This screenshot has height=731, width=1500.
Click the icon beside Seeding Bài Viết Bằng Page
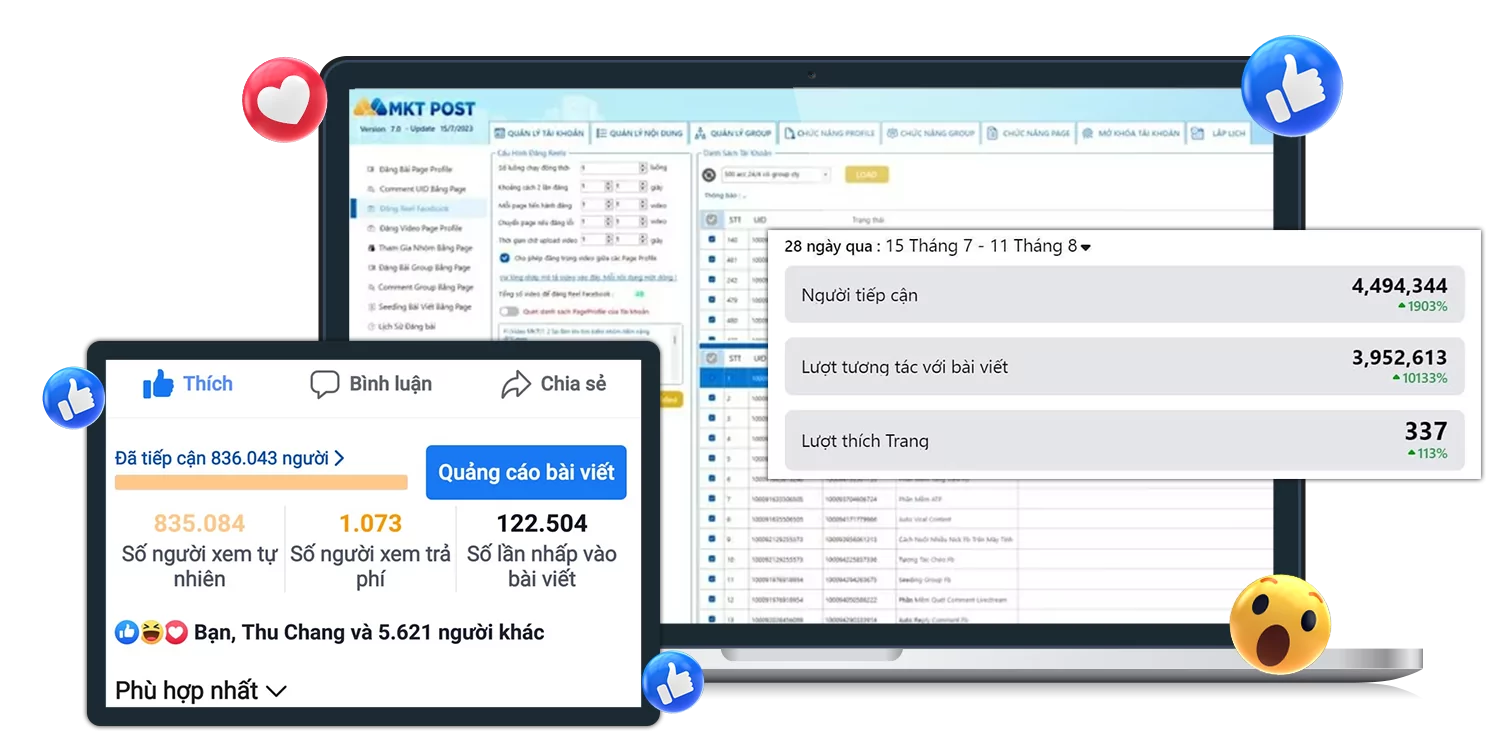tap(371, 307)
